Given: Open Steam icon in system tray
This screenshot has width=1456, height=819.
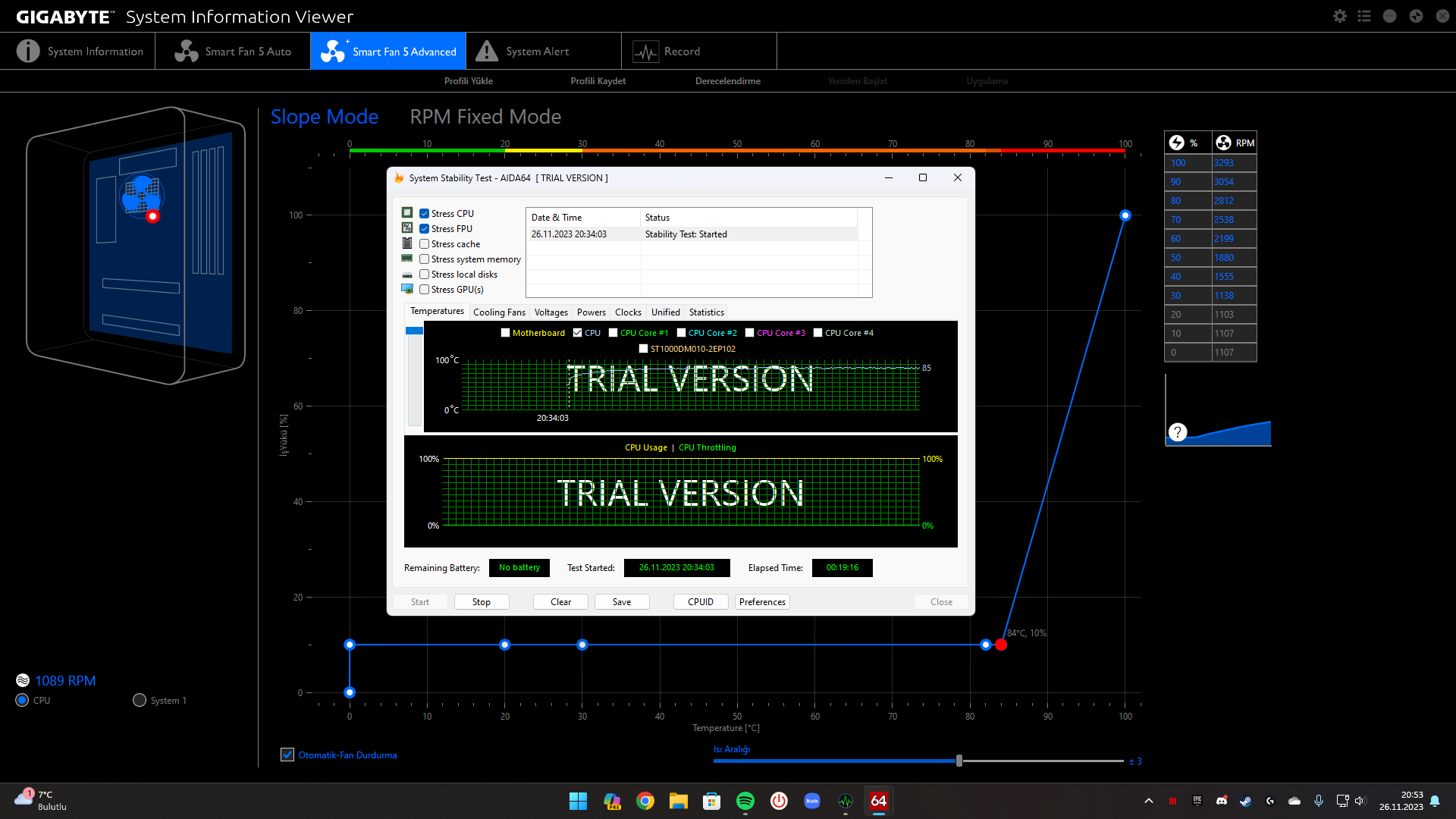Looking at the screenshot, I should tap(1246, 801).
